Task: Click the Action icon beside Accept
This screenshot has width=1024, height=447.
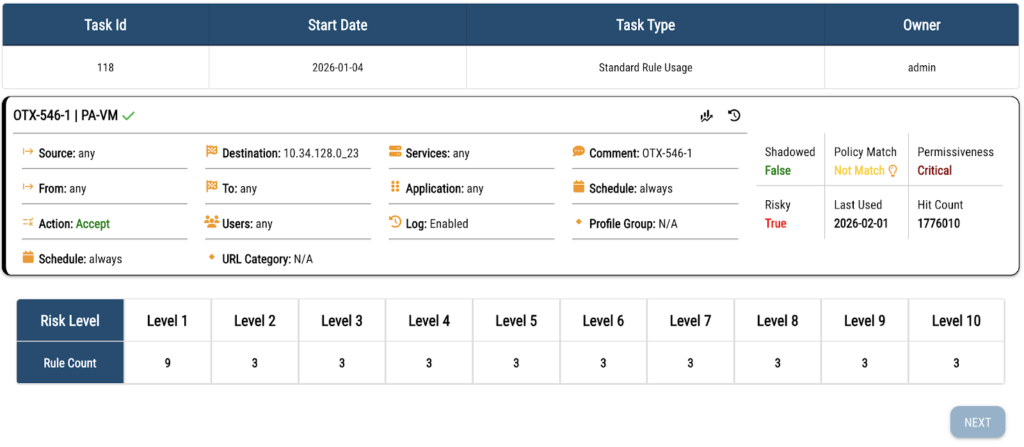Action: pyautogui.click(x=28, y=223)
